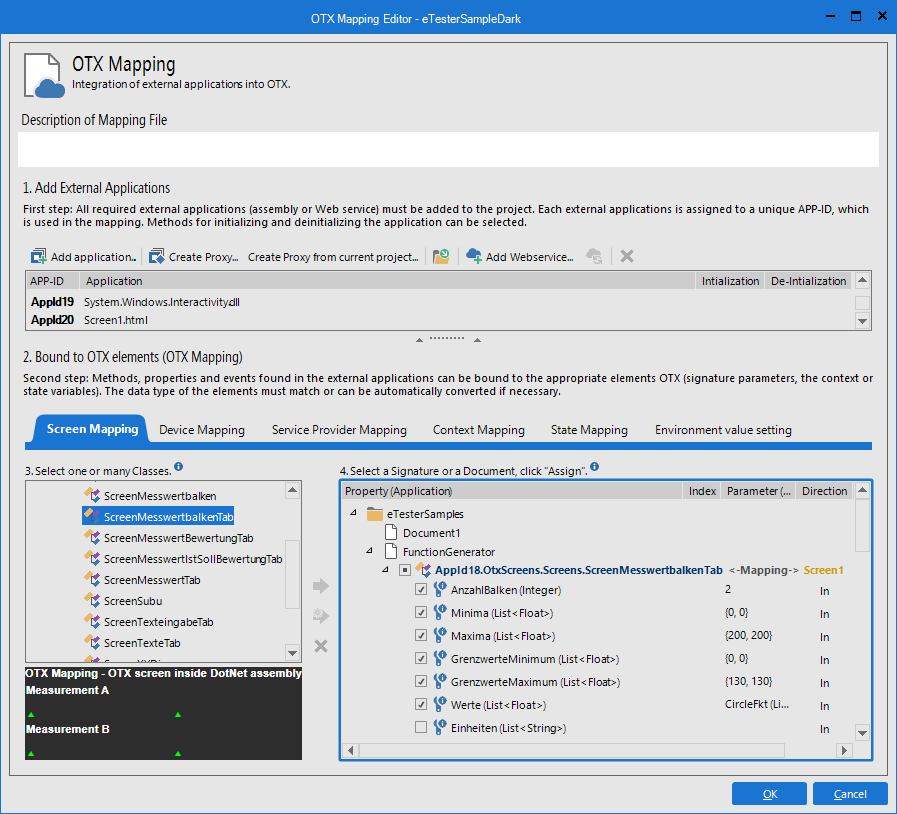The height and width of the screenshot is (814, 897).
Task: Click the Cancel button
Action: click(849, 793)
